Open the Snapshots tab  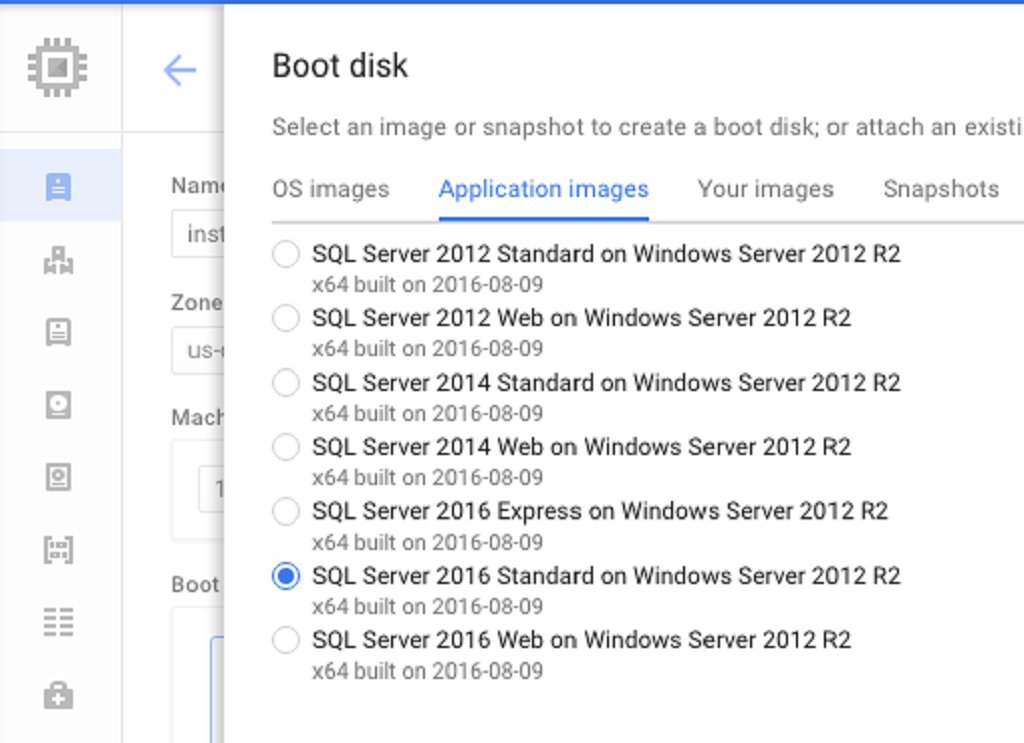pyautogui.click(x=940, y=189)
